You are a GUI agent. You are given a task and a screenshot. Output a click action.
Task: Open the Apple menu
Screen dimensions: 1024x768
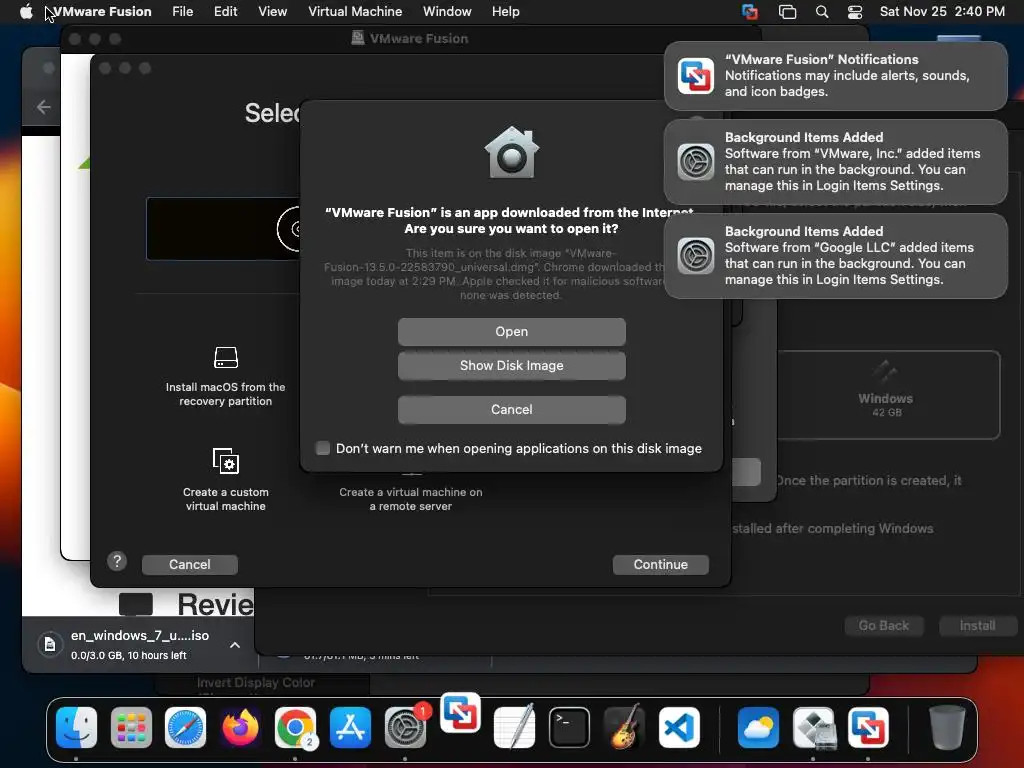coord(26,12)
